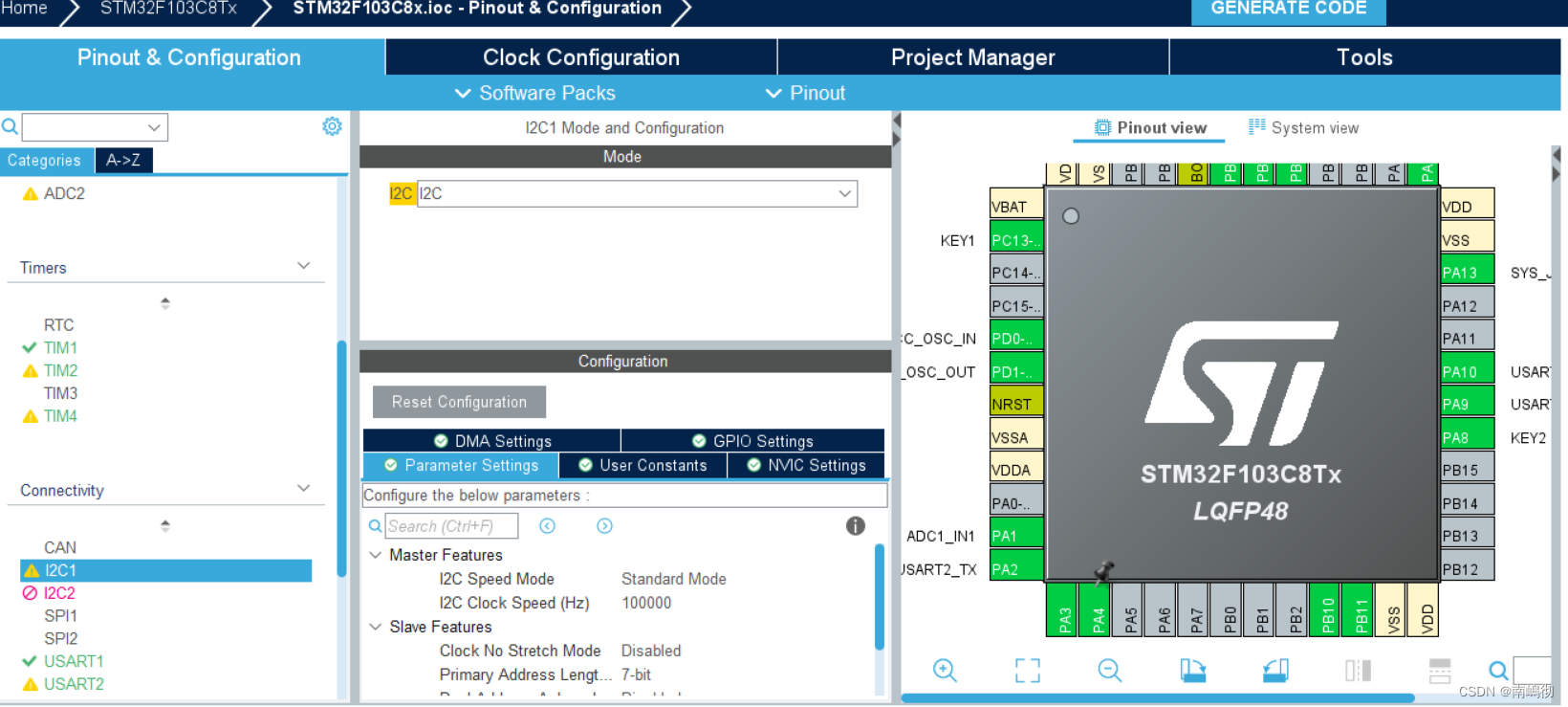1568x707 pixels.
Task: Open the DMA Settings tab
Action: pyautogui.click(x=492, y=440)
